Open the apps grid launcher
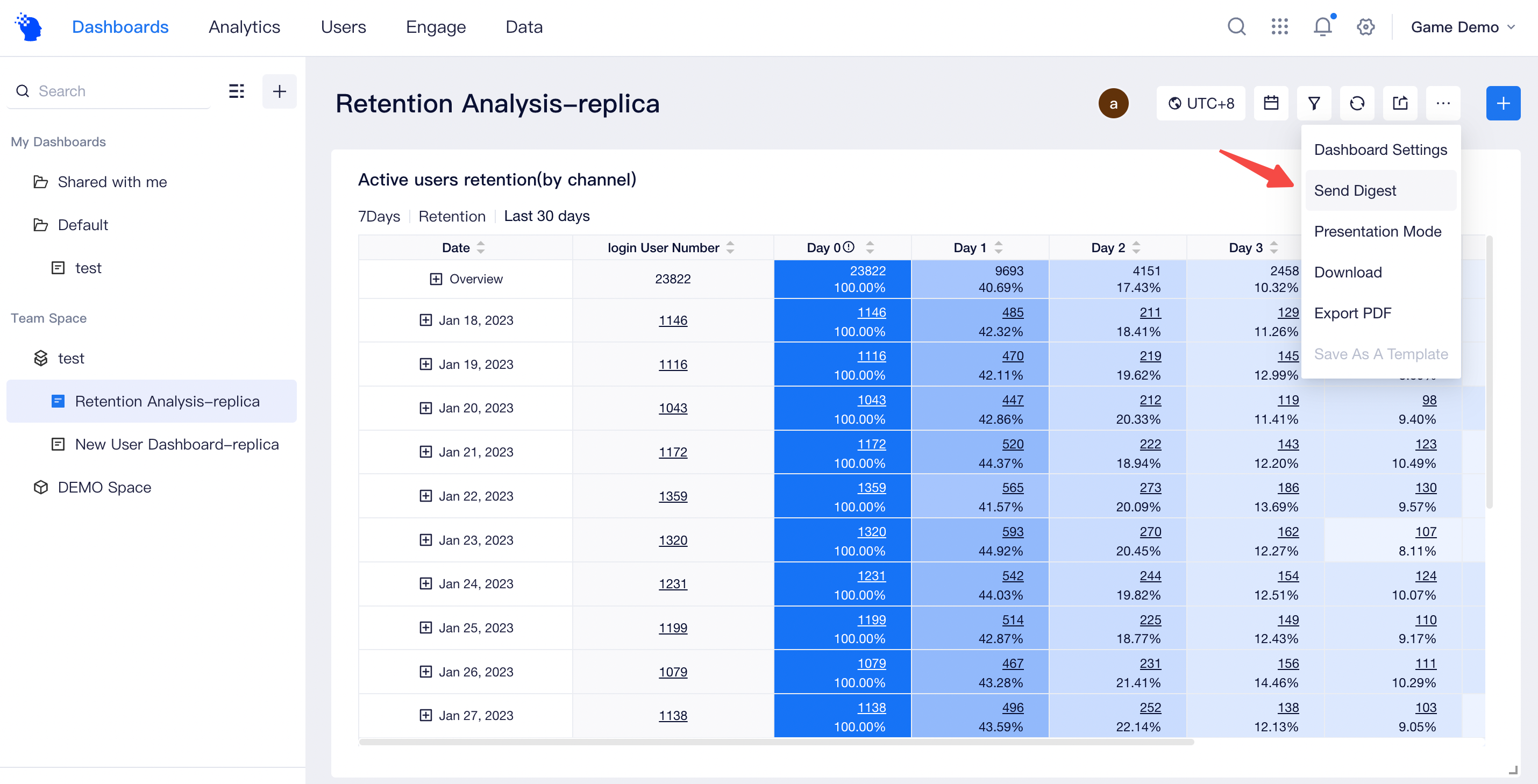1538x784 pixels. pyautogui.click(x=1279, y=27)
